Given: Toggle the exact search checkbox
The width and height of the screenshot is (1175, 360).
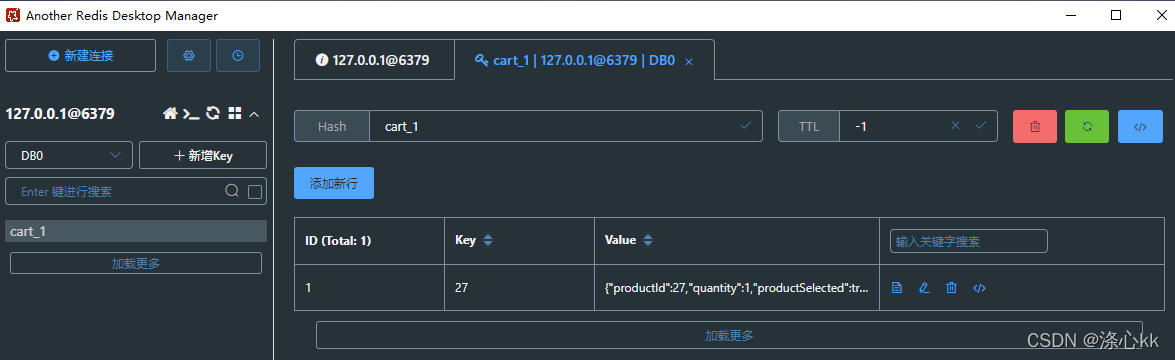Looking at the screenshot, I should 255,192.
